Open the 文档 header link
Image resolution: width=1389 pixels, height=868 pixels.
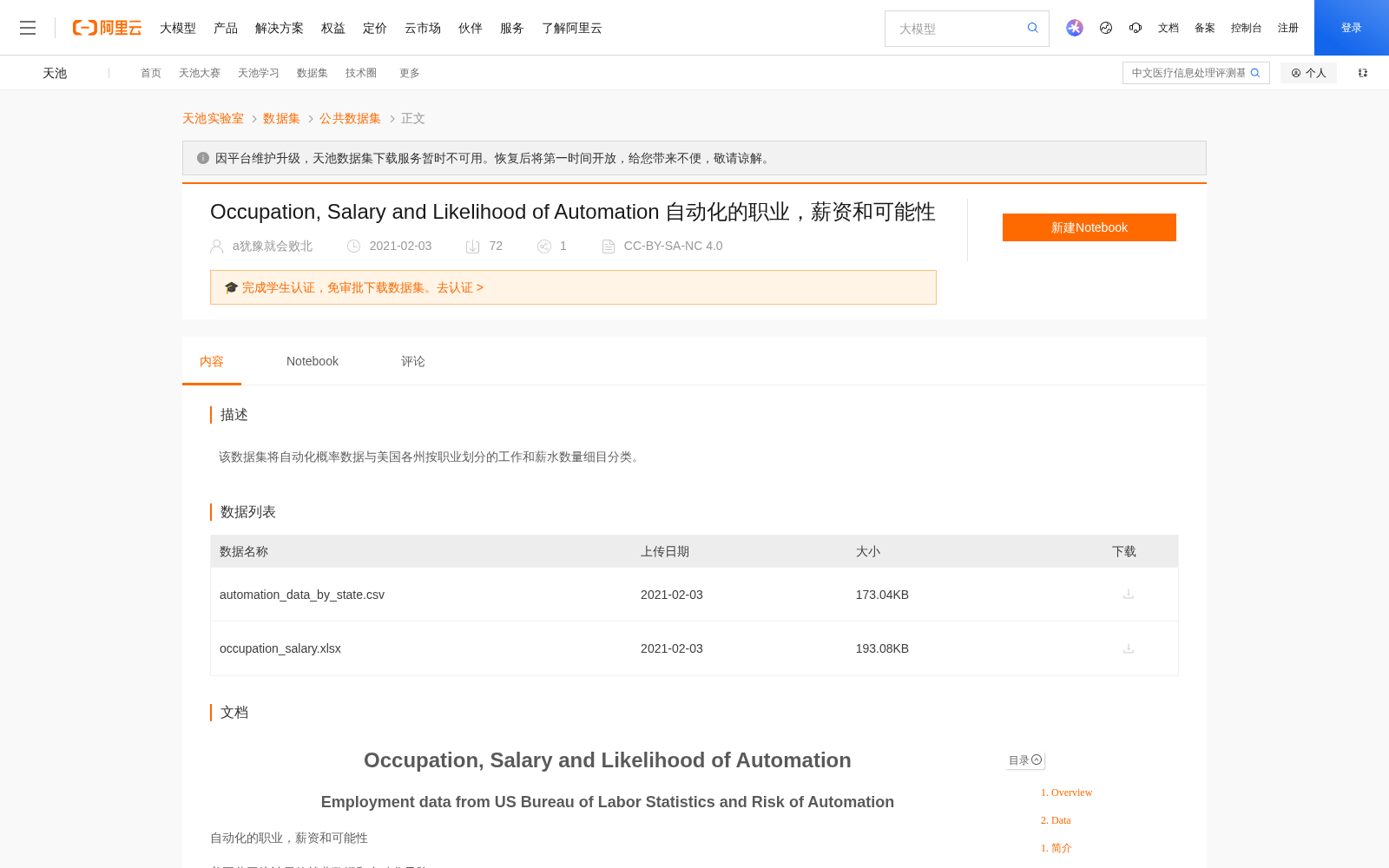[1168, 28]
